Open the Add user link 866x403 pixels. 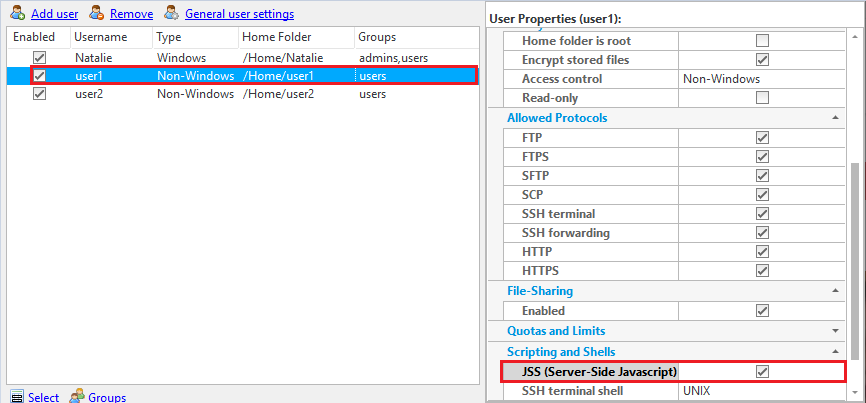[x=54, y=14]
